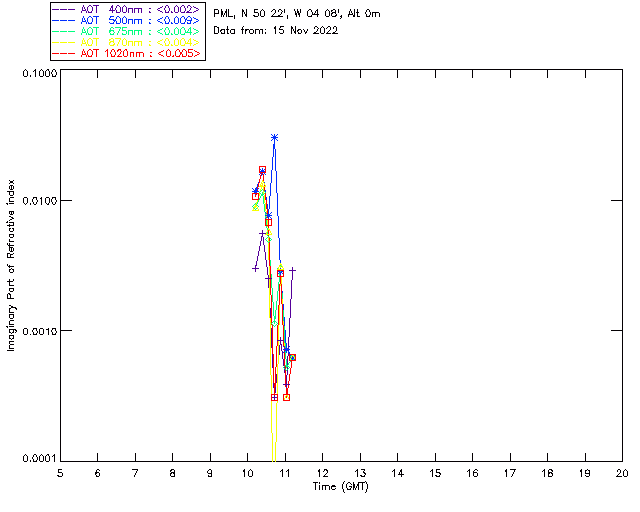
Task: Click the x-axis tick label 14
Action: point(398,473)
